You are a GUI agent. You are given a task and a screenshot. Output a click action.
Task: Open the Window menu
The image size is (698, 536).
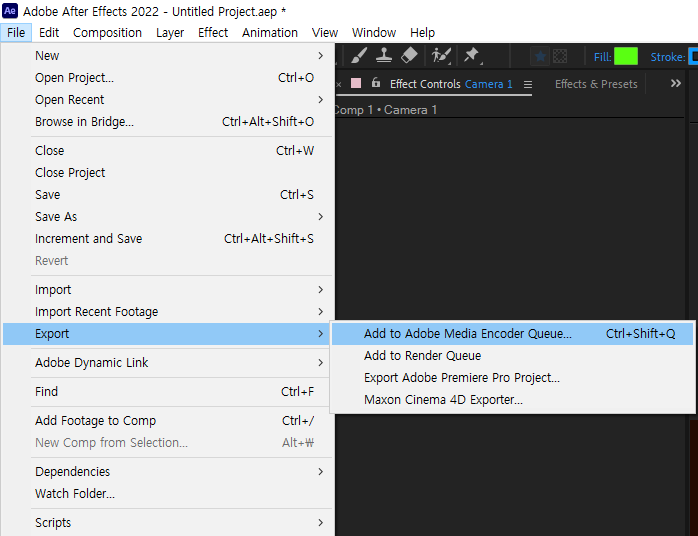[x=374, y=32]
